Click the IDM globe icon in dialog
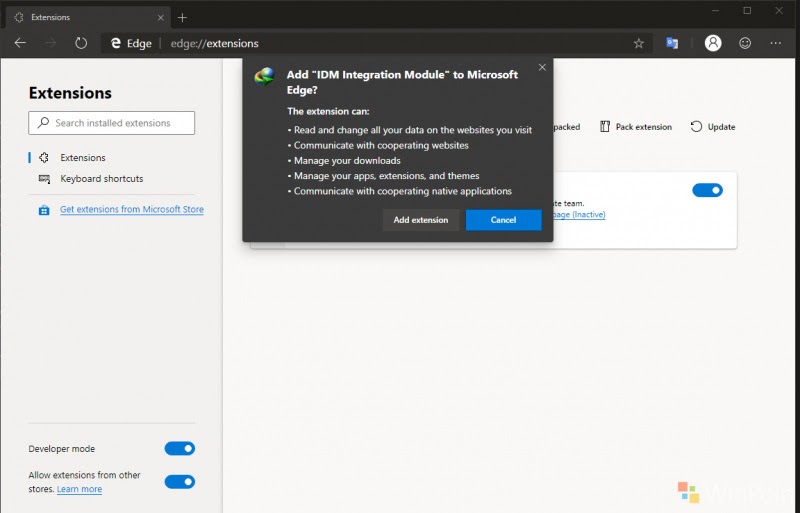800x513 pixels. (x=264, y=77)
